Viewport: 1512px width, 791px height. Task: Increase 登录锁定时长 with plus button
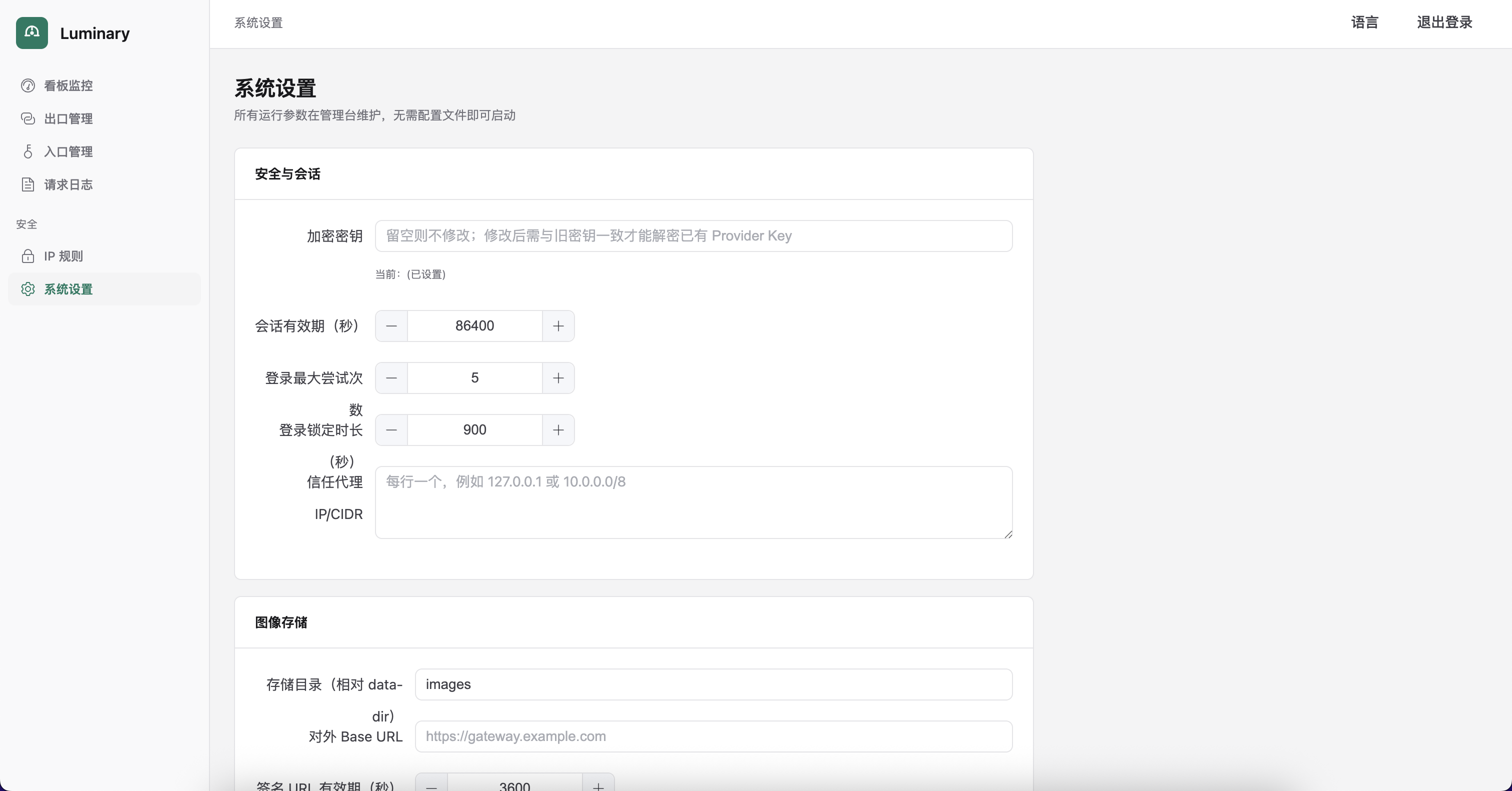(558, 429)
